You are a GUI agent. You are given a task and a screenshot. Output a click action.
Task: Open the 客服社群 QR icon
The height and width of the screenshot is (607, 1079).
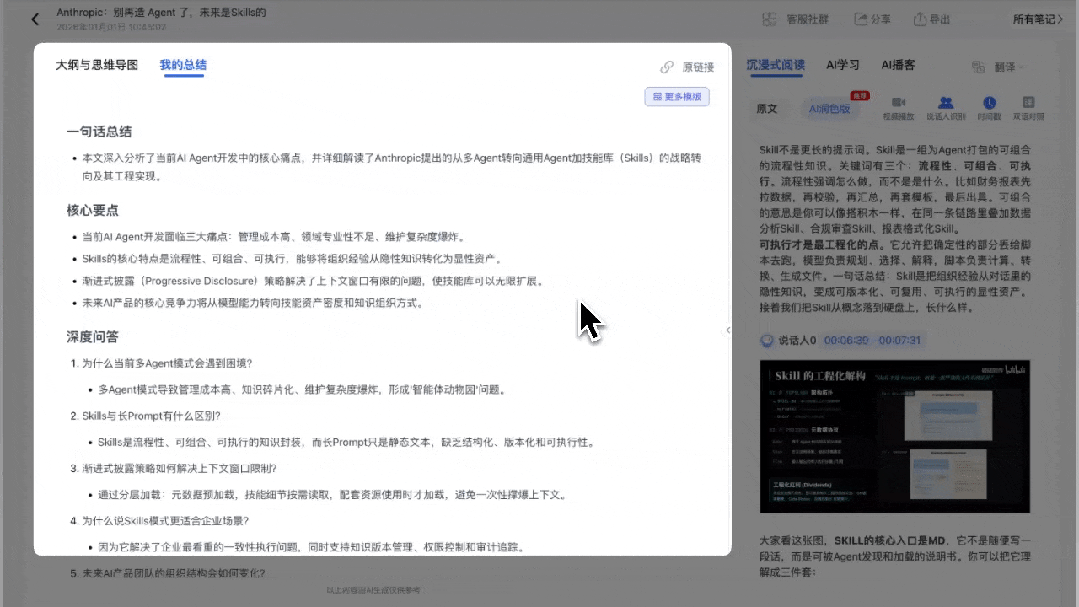(x=769, y=19)
